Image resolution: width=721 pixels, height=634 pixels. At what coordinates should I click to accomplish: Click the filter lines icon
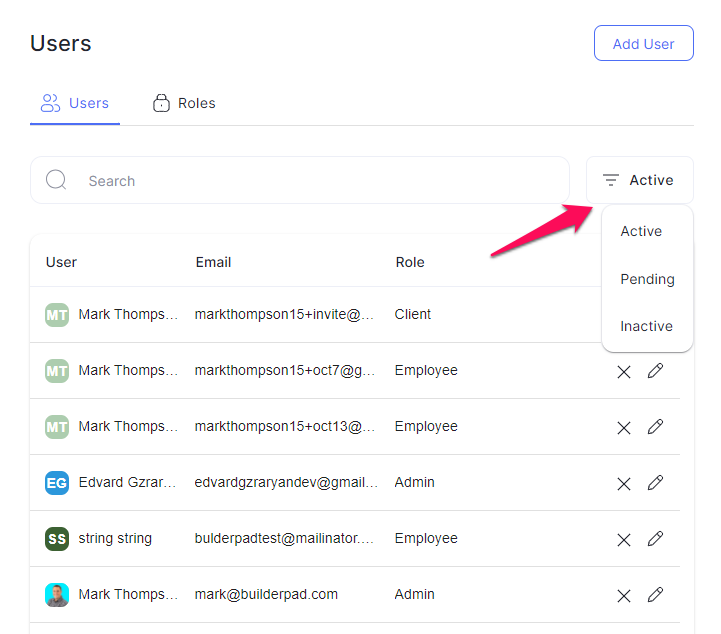pyautogui.click(x=611, y=180)
